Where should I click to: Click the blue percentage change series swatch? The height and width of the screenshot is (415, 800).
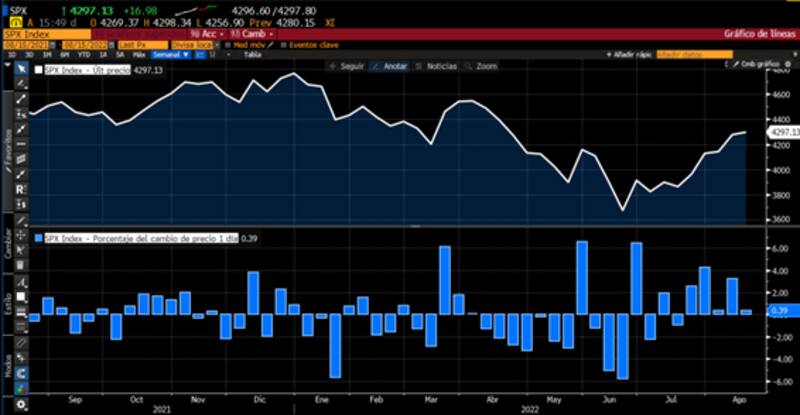tap(39, 239)
